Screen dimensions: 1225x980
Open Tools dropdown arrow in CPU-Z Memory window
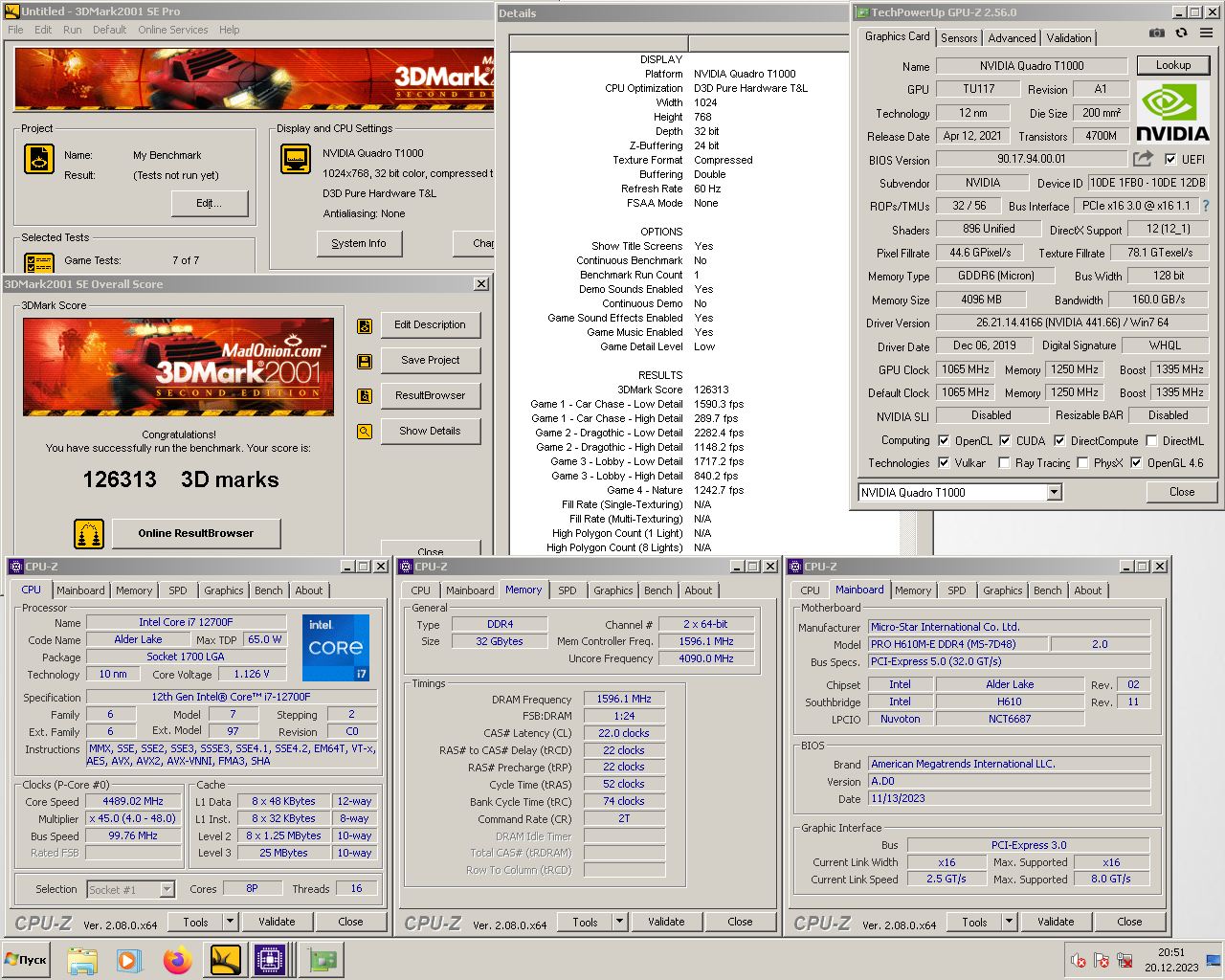click(x=619, y=923)
